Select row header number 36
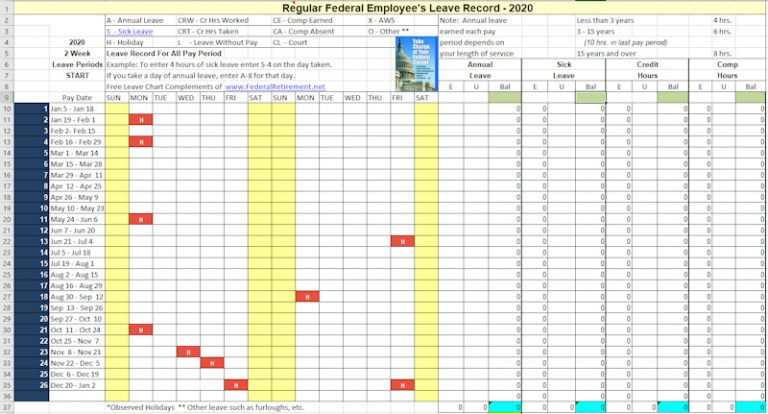The height and width of the screenshot is (414, 768). click(x=5, y=395)
